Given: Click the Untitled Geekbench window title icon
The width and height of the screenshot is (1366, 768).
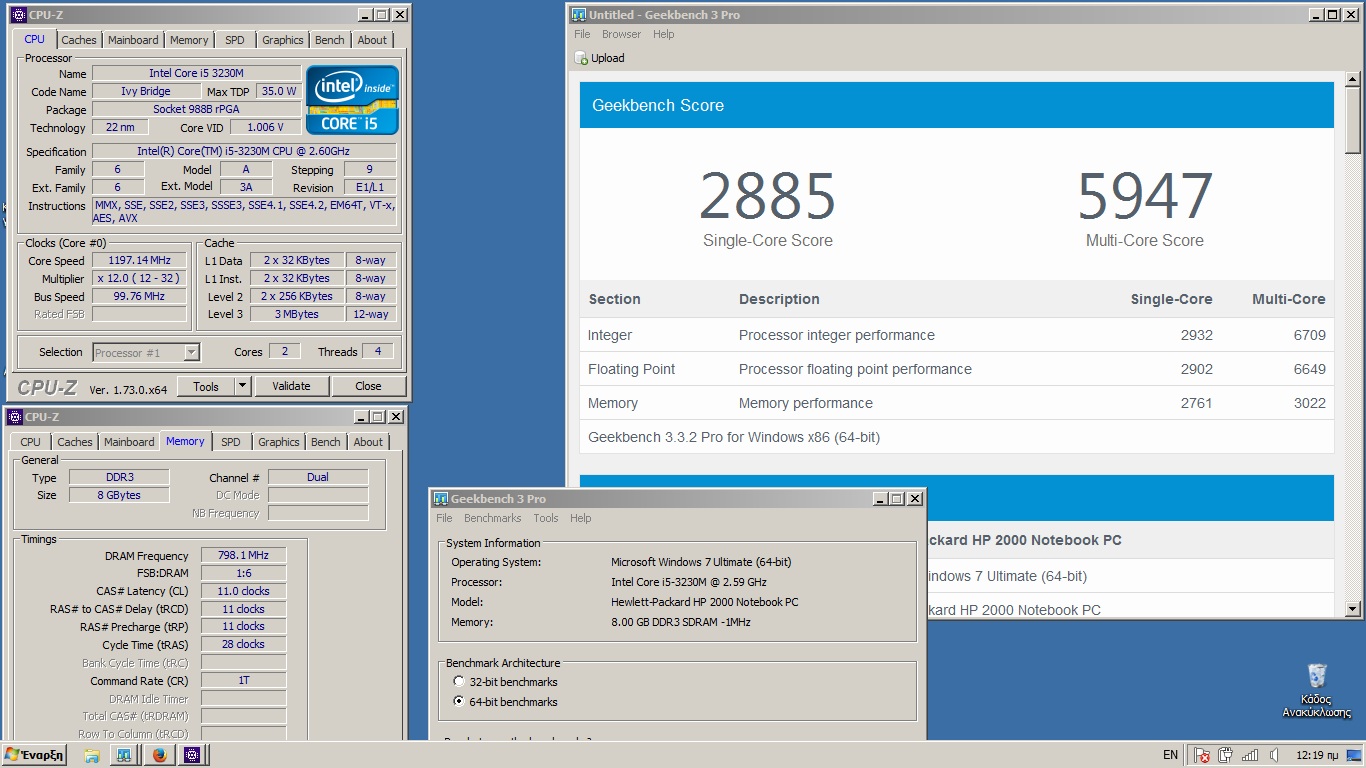Looking at the screenshot, I should (578, 15).
